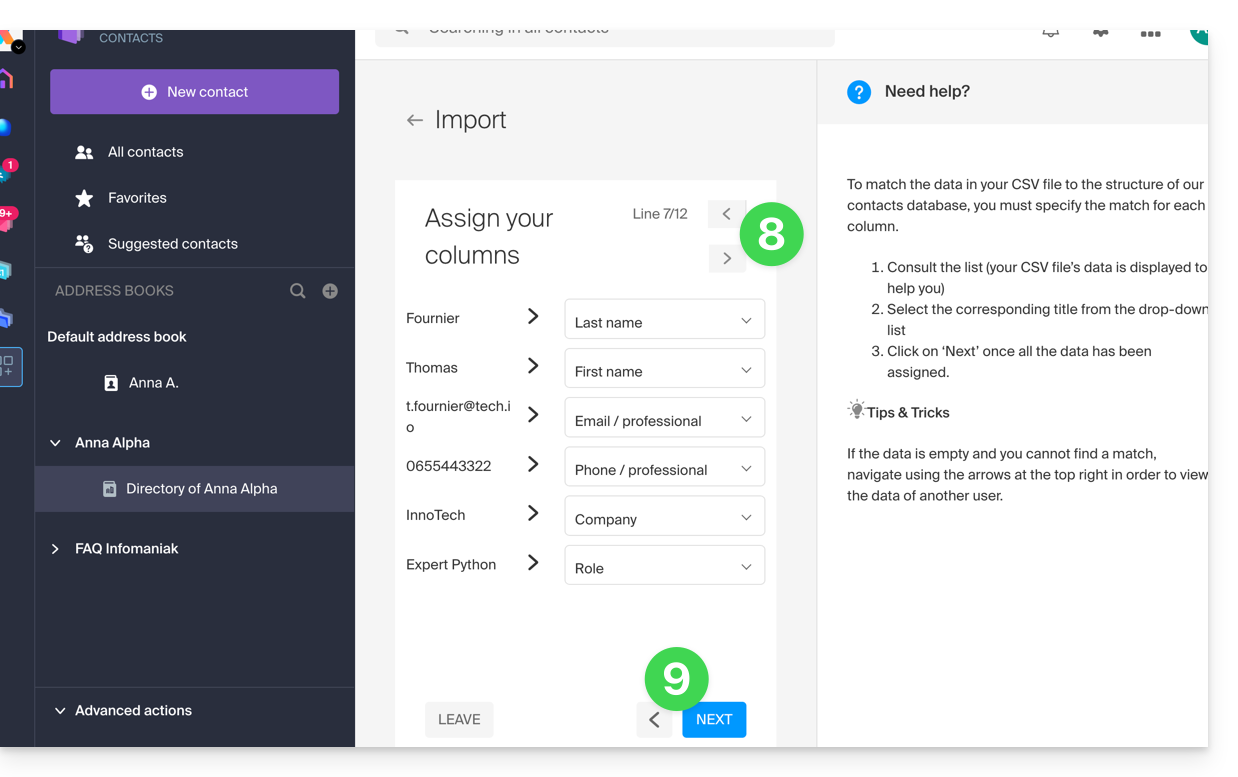This screenshot has height=777, width=1238.
Task: Open the Company column dropdown
Action: (x=664, y=517)
